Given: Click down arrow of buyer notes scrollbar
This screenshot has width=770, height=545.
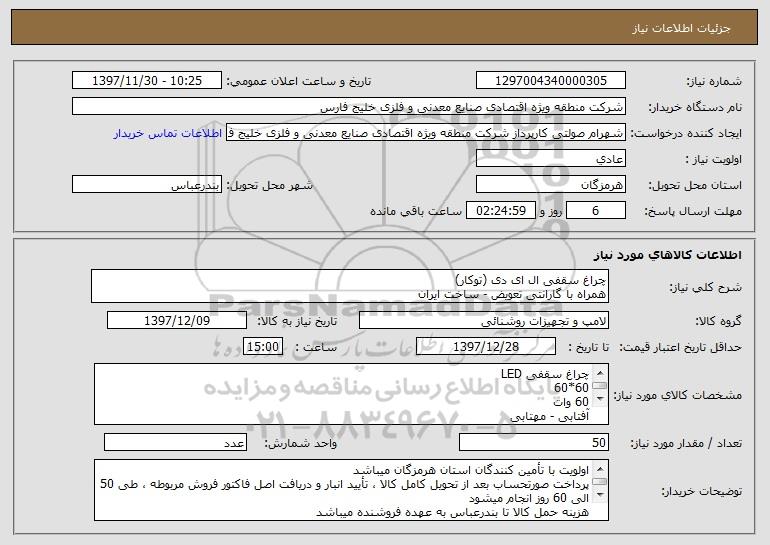Looking at the screenshot, I should coord(600,496).
